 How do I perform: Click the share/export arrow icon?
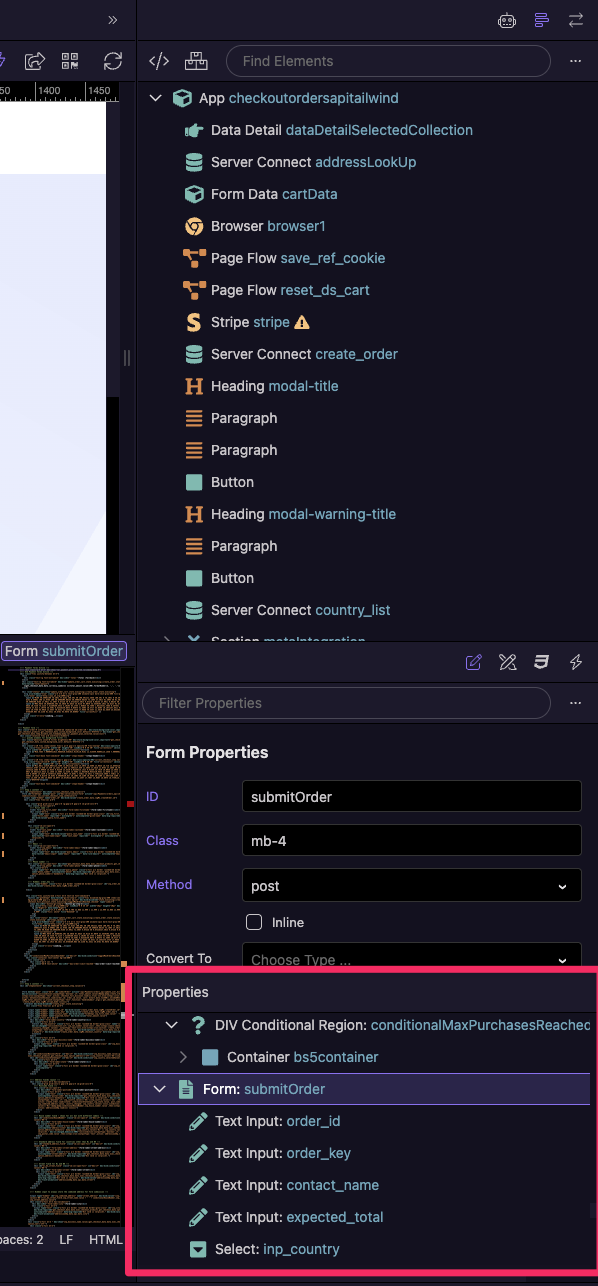point(35,61)
